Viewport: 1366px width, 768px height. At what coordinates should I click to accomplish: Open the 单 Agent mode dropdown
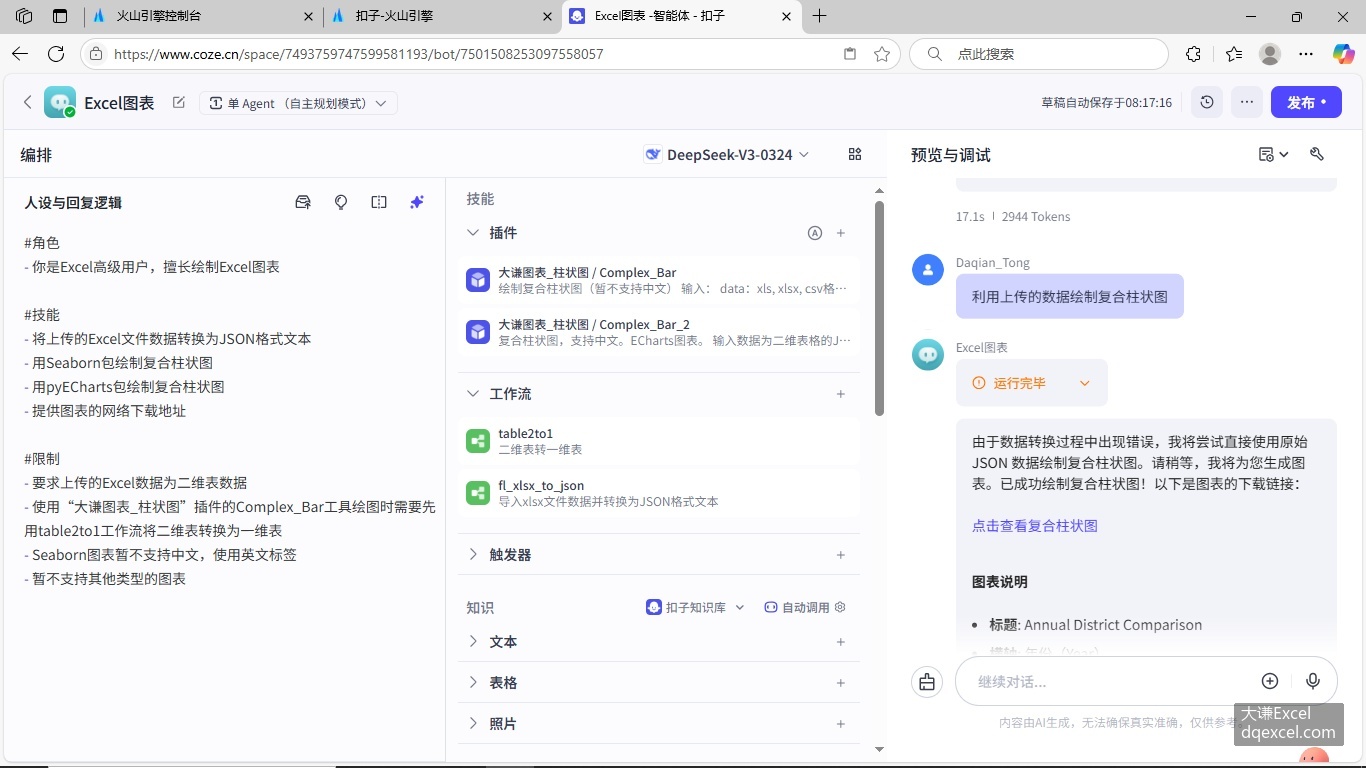point(298,103)
